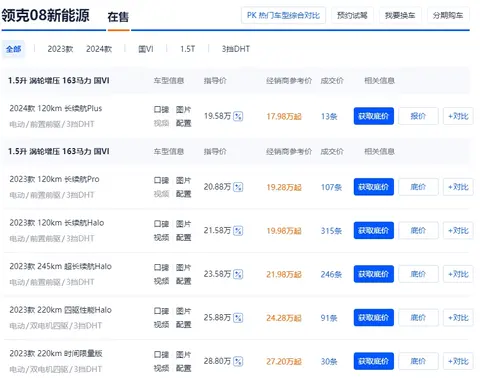Open 视频 for 120km 长续航Halo
480x378 pixels.
pyautogui.click(x=161, y=237)
